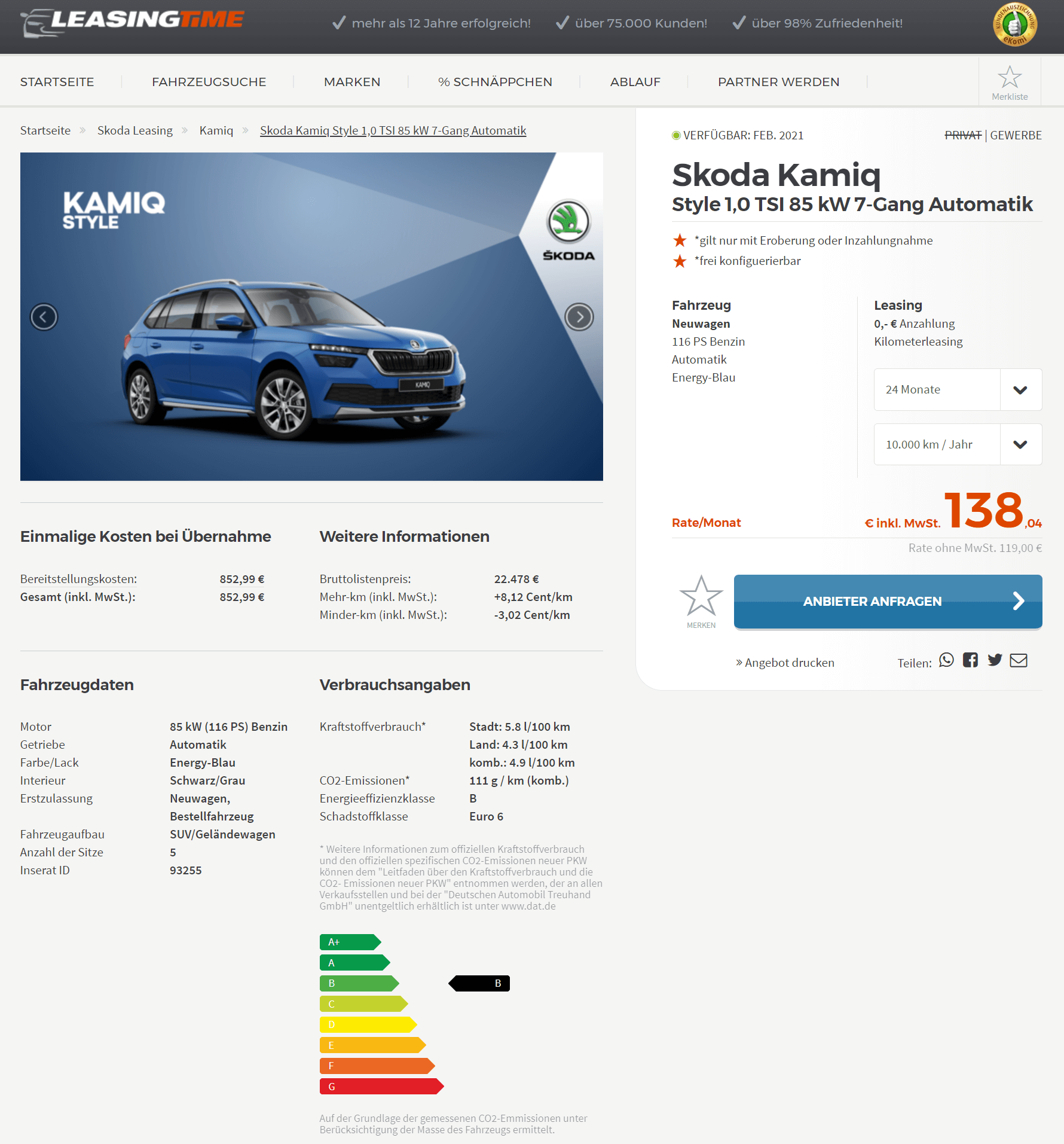
Task: Share offer via Twitter icon
Action: coord(995,660)
